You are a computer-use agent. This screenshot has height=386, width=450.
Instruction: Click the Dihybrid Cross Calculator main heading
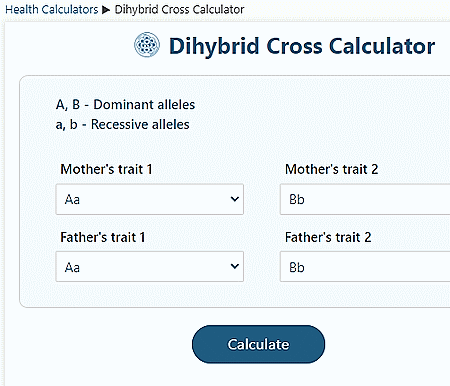click(x=302, y=46)
